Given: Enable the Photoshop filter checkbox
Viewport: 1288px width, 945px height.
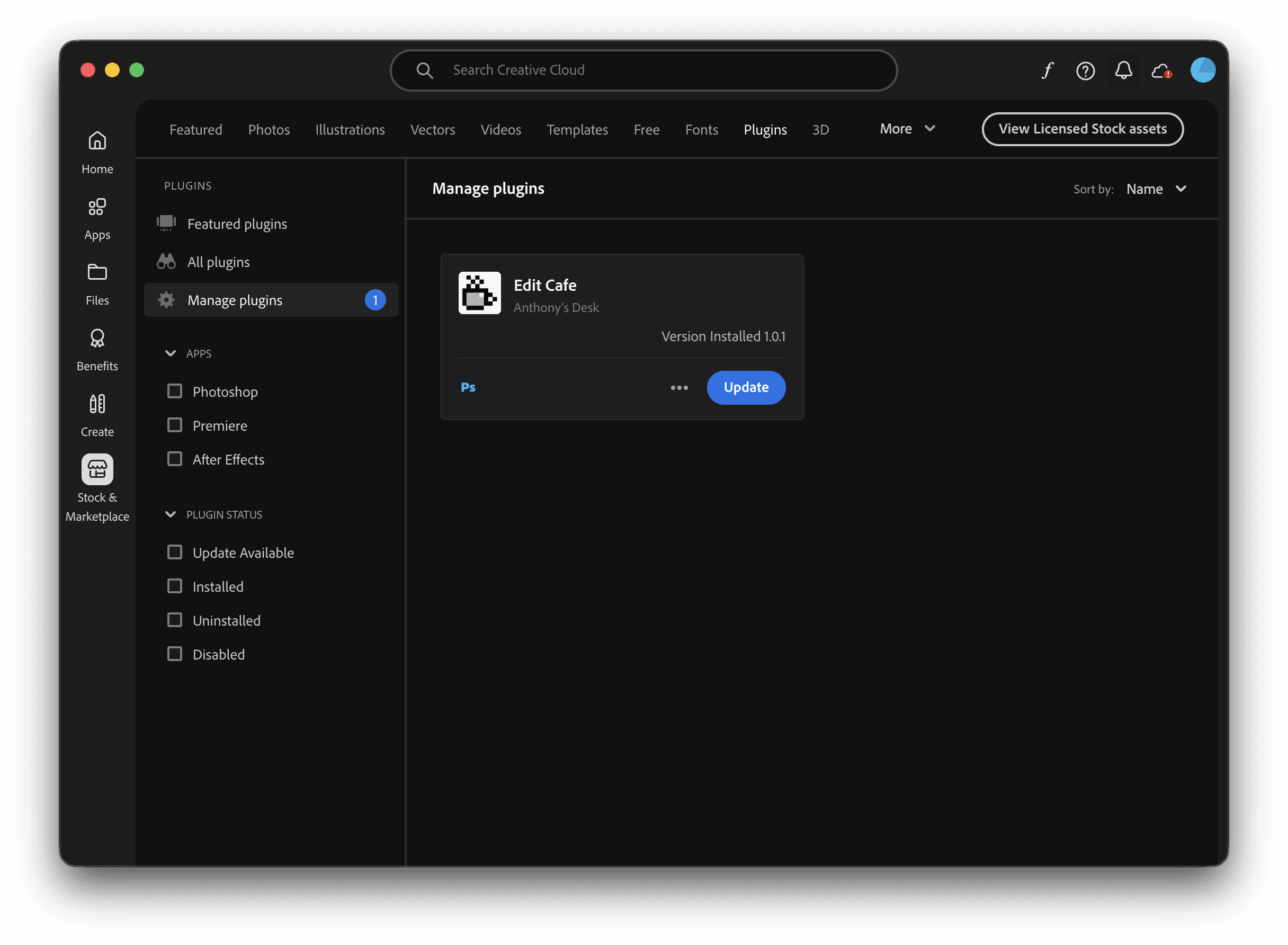Looking at the screenshot, I should point(174,391).
